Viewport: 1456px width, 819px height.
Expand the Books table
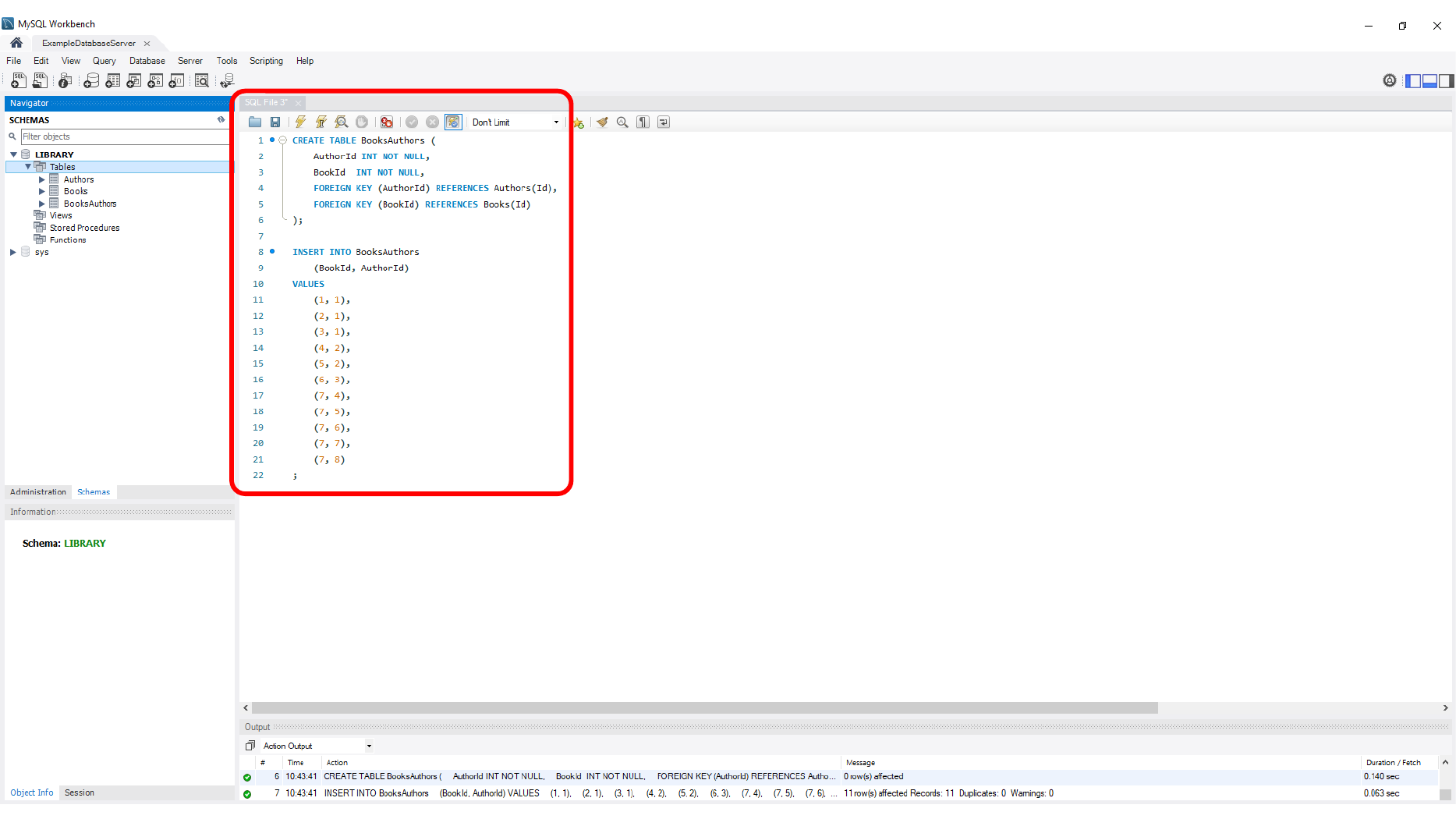42,191
